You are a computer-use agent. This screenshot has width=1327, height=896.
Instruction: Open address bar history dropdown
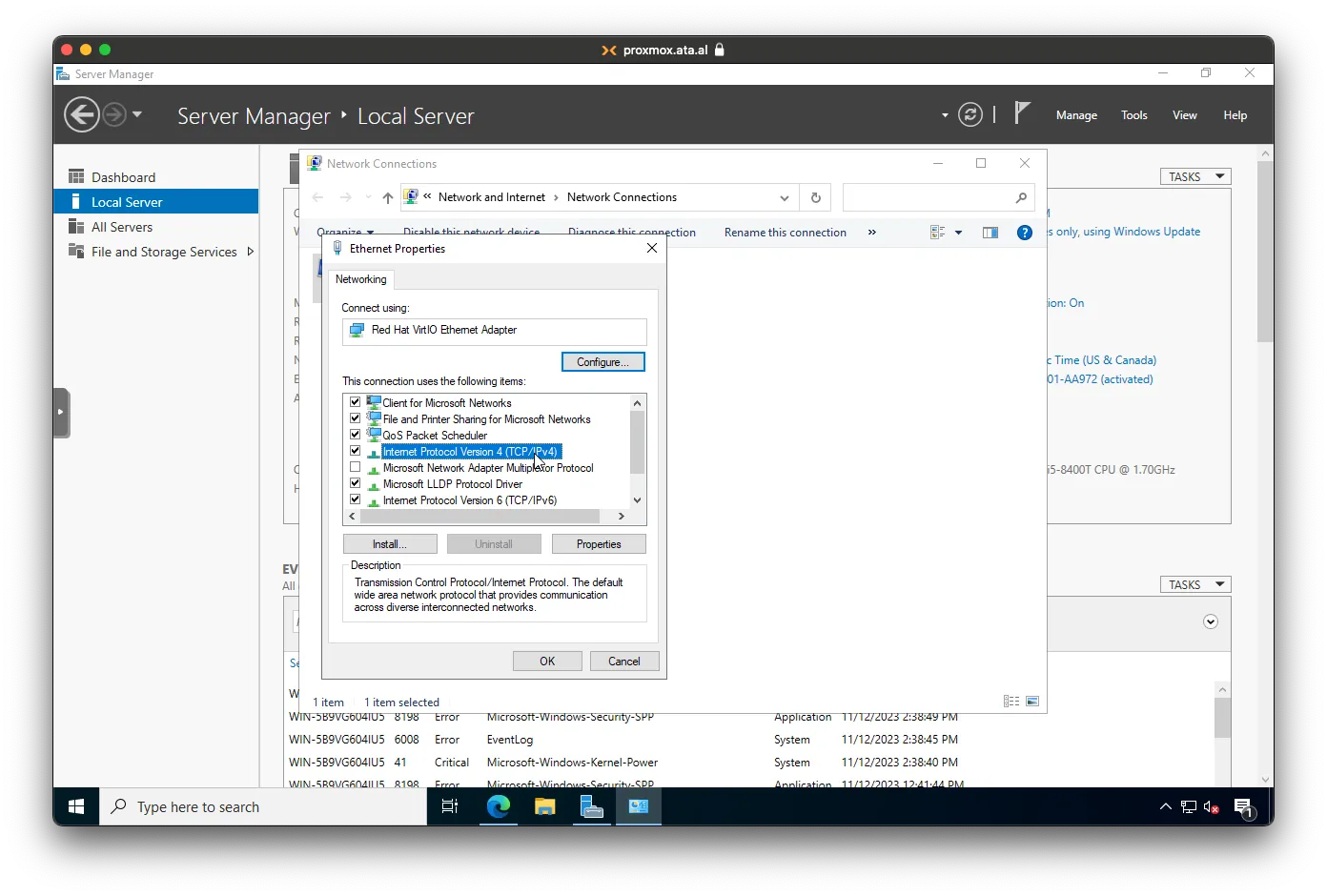pos(785,198)
